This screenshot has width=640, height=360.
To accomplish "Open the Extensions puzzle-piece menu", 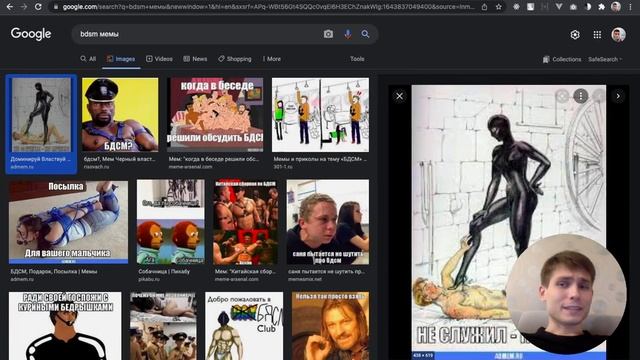I will pos(602,7).
